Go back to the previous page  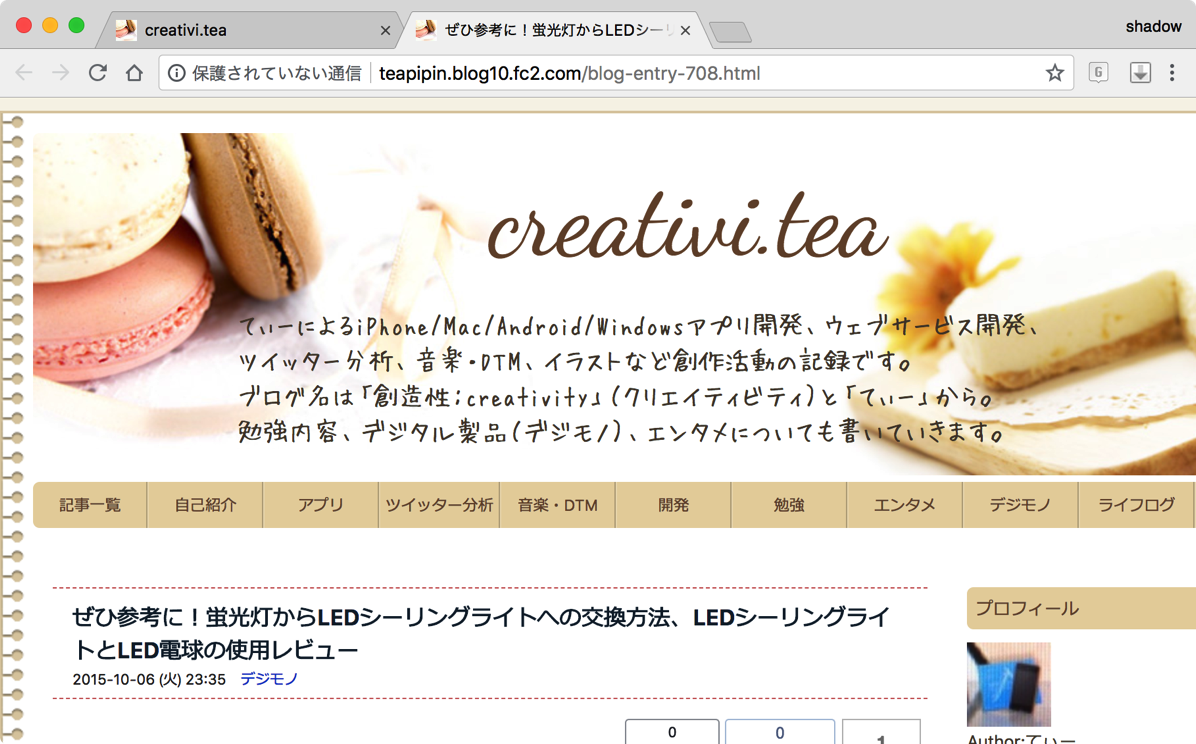(24, 73)
